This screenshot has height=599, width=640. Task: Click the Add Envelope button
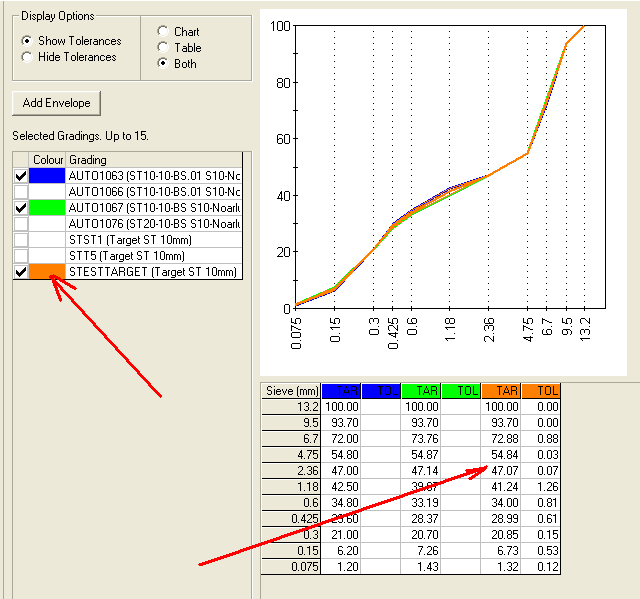pos(56,103)
